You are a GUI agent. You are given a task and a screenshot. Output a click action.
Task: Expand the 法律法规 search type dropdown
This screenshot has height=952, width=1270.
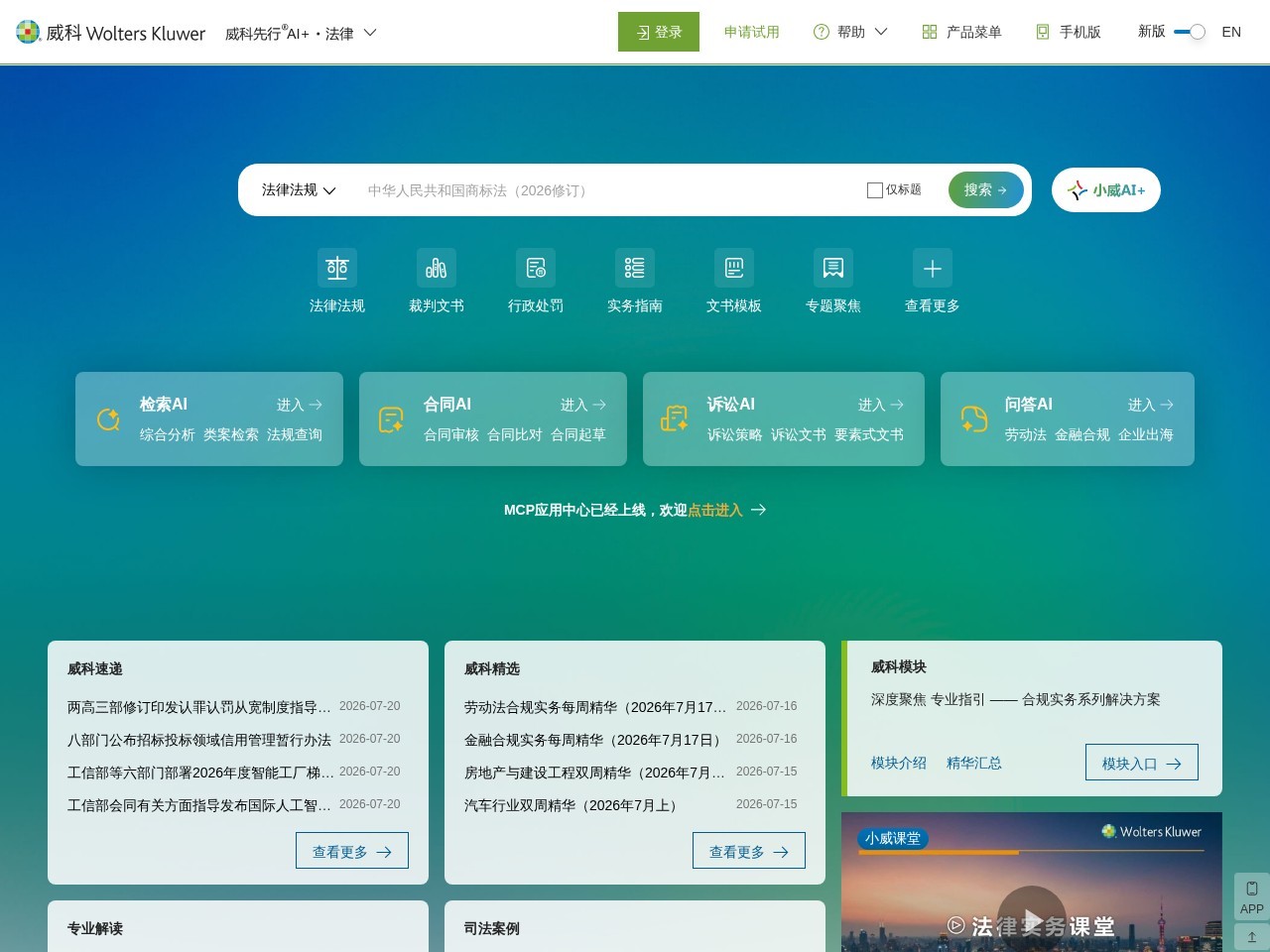tap(299, 190)
